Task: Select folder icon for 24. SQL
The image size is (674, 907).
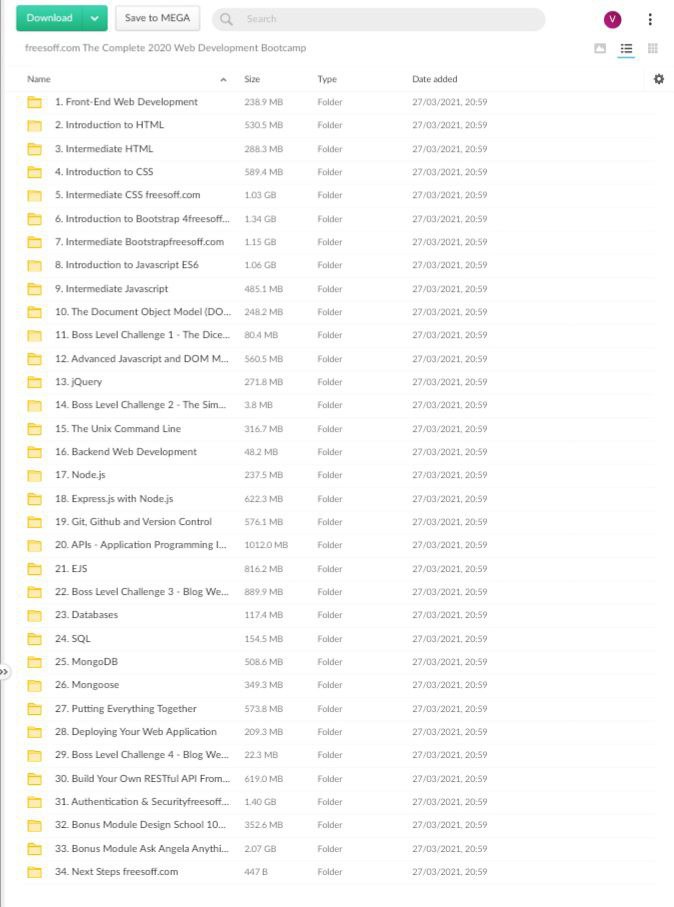Action: [x=35, y=639]
